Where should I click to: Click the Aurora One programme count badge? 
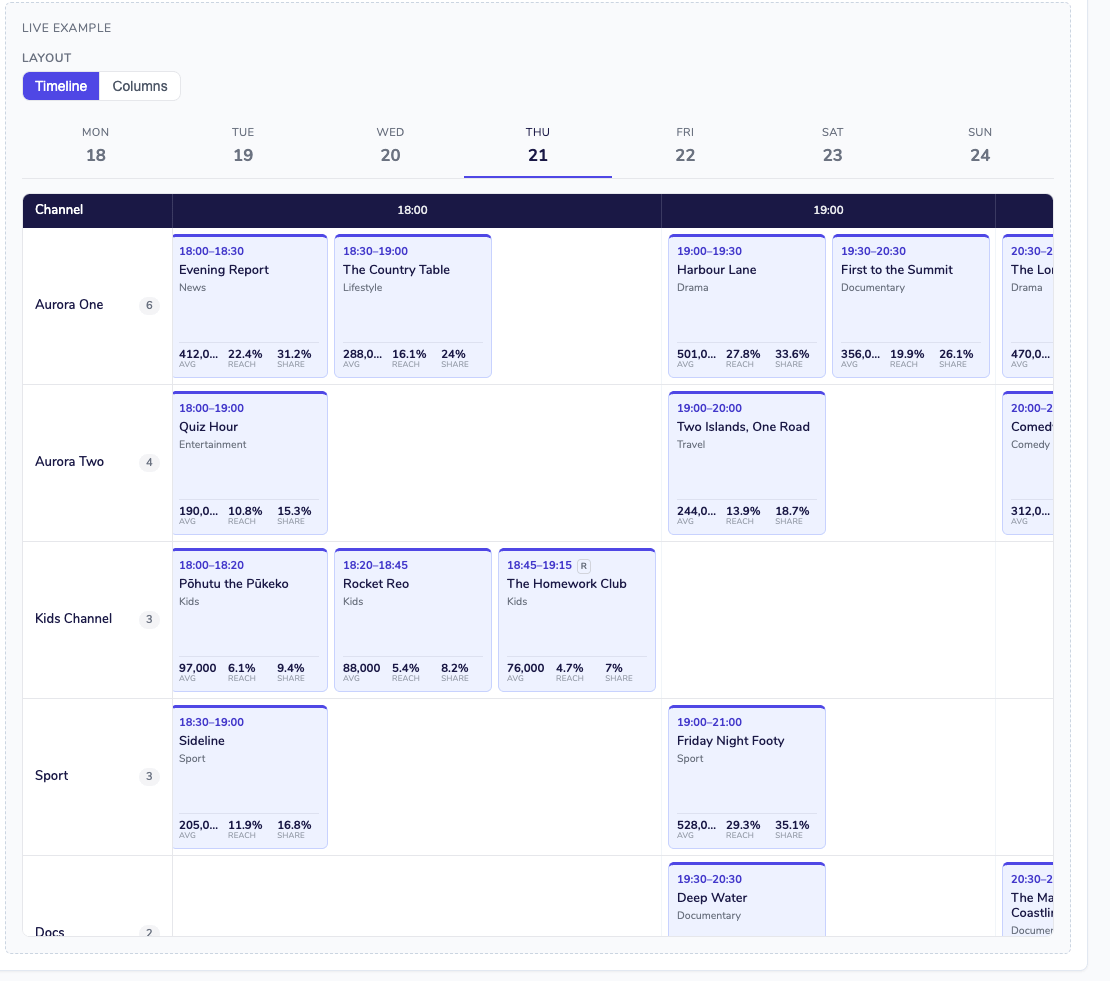coord(149,305)
